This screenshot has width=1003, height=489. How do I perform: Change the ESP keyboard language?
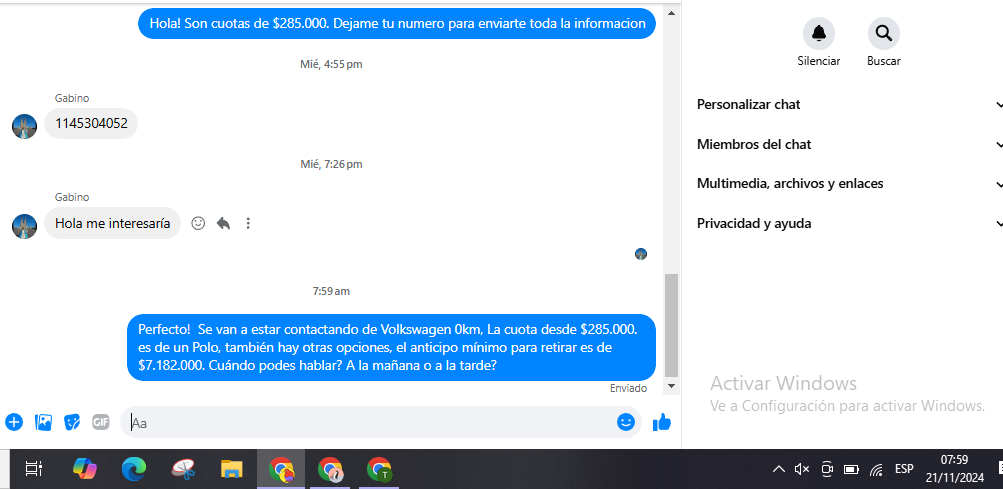(x=904, y=469)
